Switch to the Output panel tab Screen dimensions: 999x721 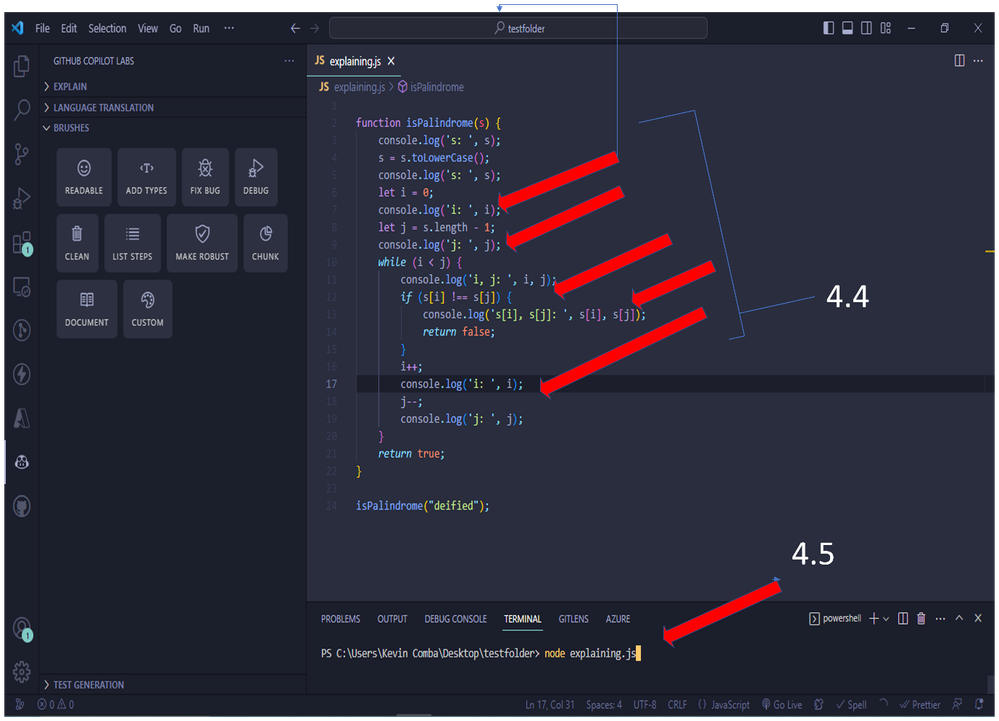[x=392, y=618]
